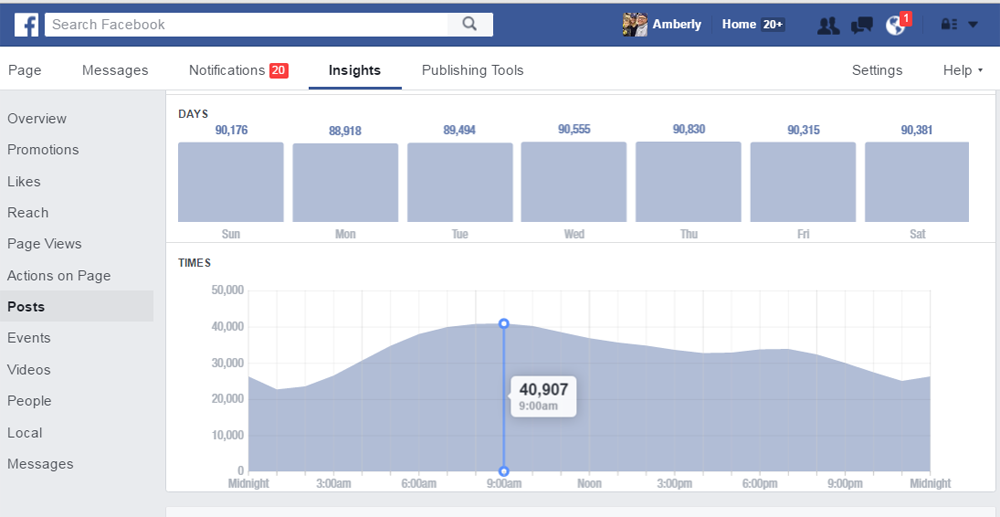1000x517 pixels.
Task: Open the Help dropdown menu
Action: (x=962, y=70)
